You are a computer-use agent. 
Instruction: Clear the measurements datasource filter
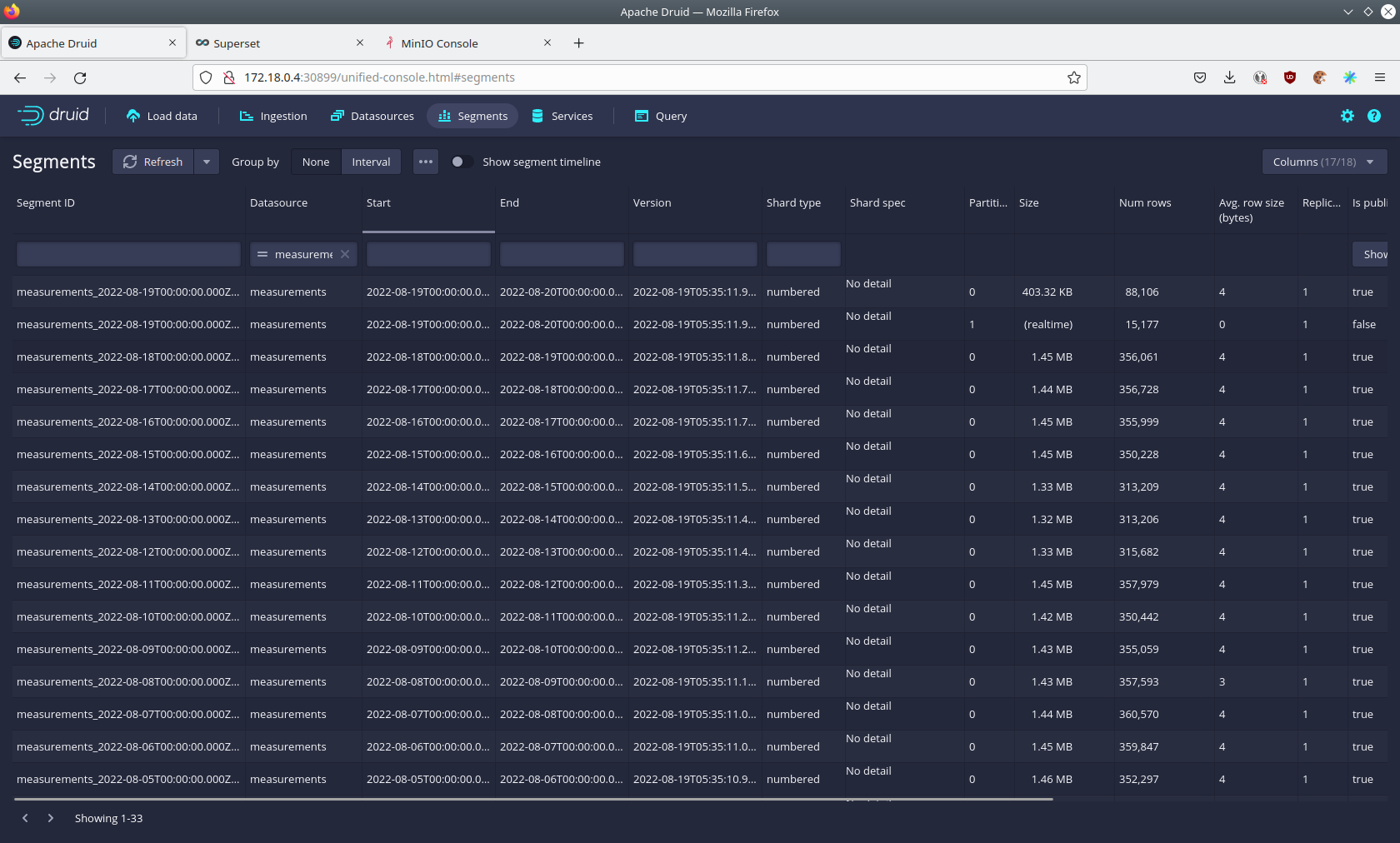[x=345, y=254]
